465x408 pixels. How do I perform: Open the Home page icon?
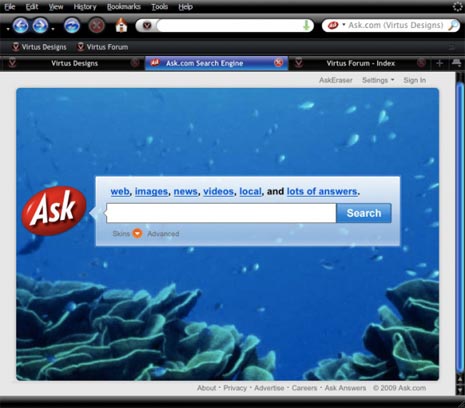coord(121,25)
